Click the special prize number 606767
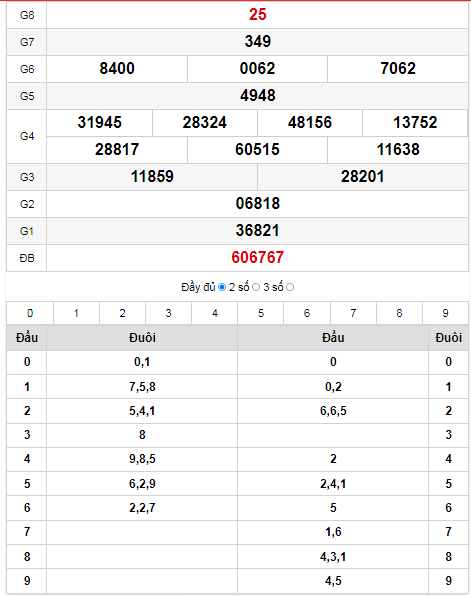471x597 pixels. tap(257, 258)
